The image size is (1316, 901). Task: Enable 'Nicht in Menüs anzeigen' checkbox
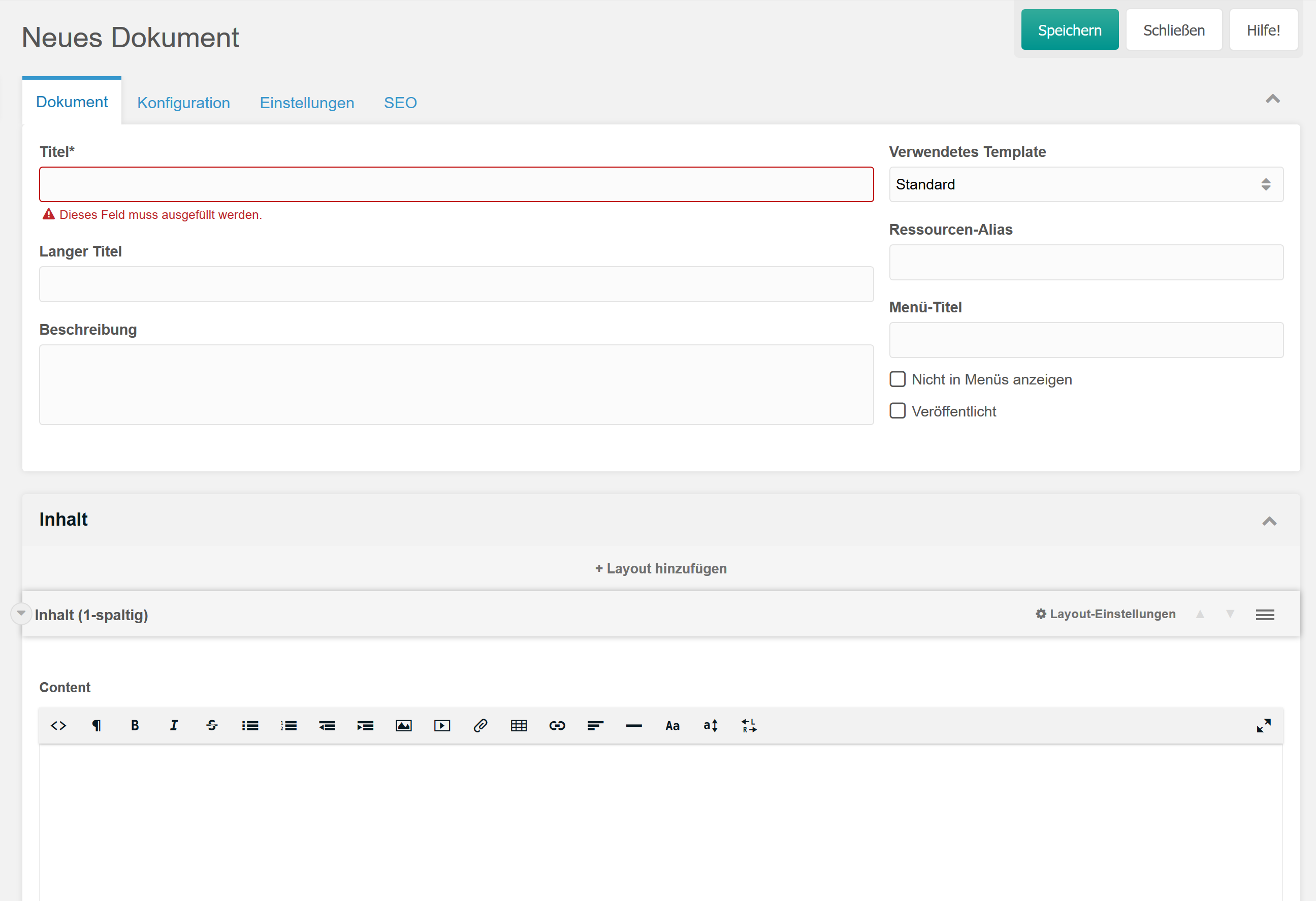897,379
